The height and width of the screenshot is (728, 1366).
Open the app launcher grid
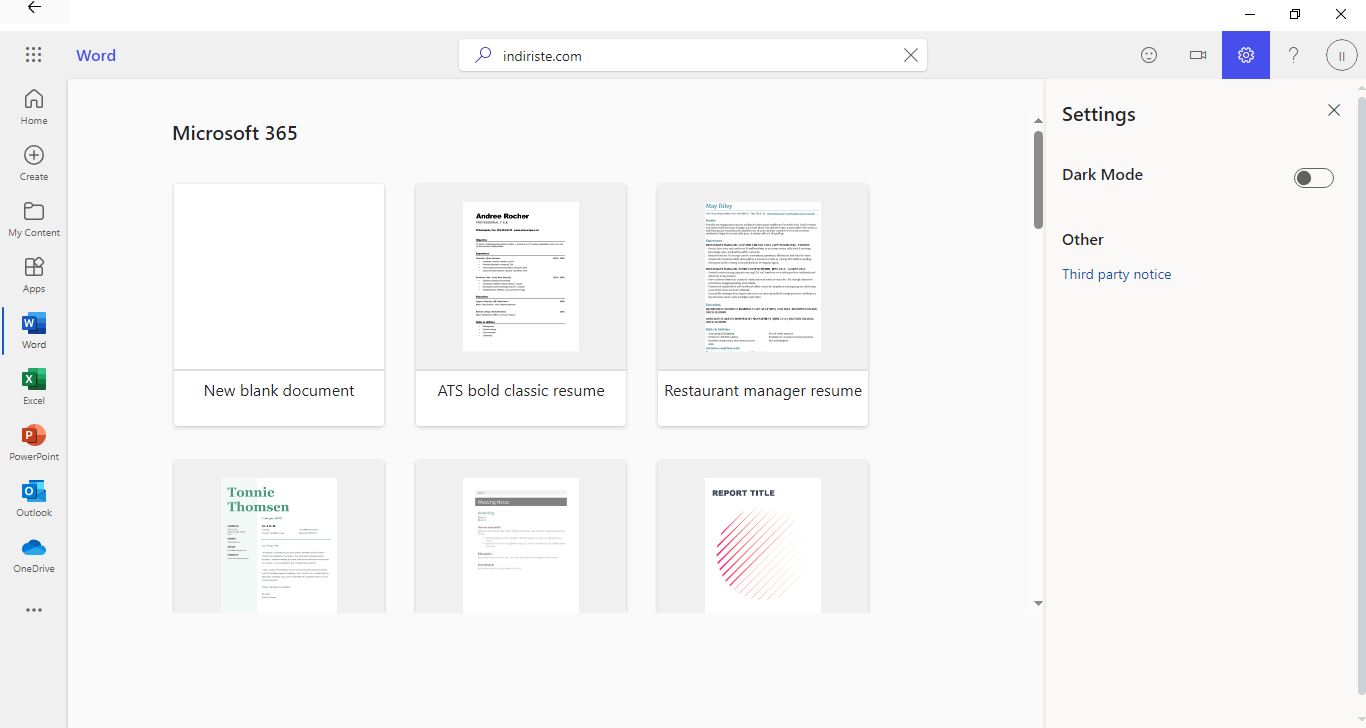click(33, 55)
